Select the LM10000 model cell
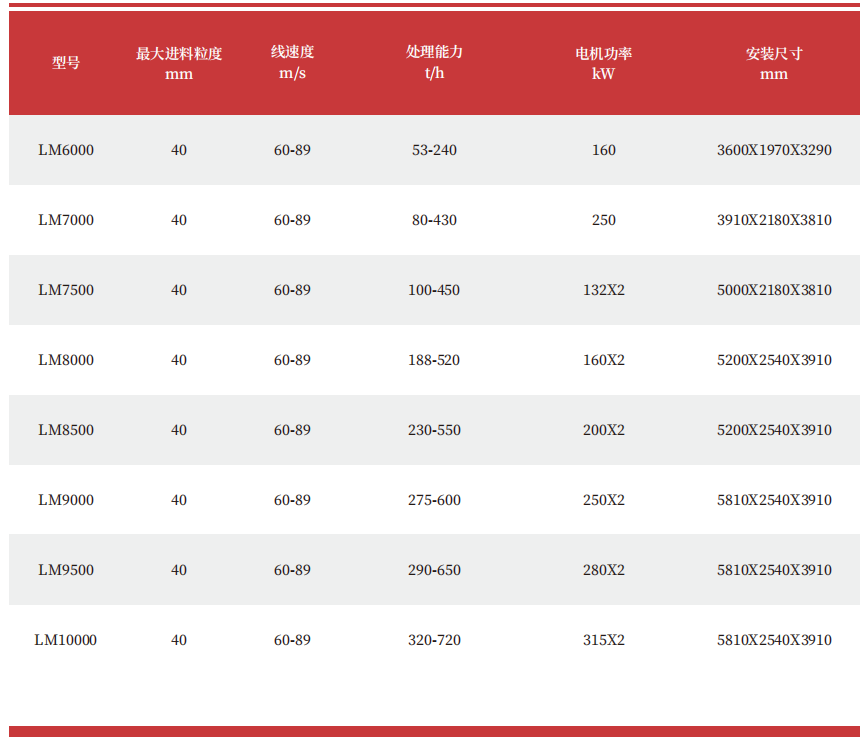The image size is (867, 748). tap(66, 640)
